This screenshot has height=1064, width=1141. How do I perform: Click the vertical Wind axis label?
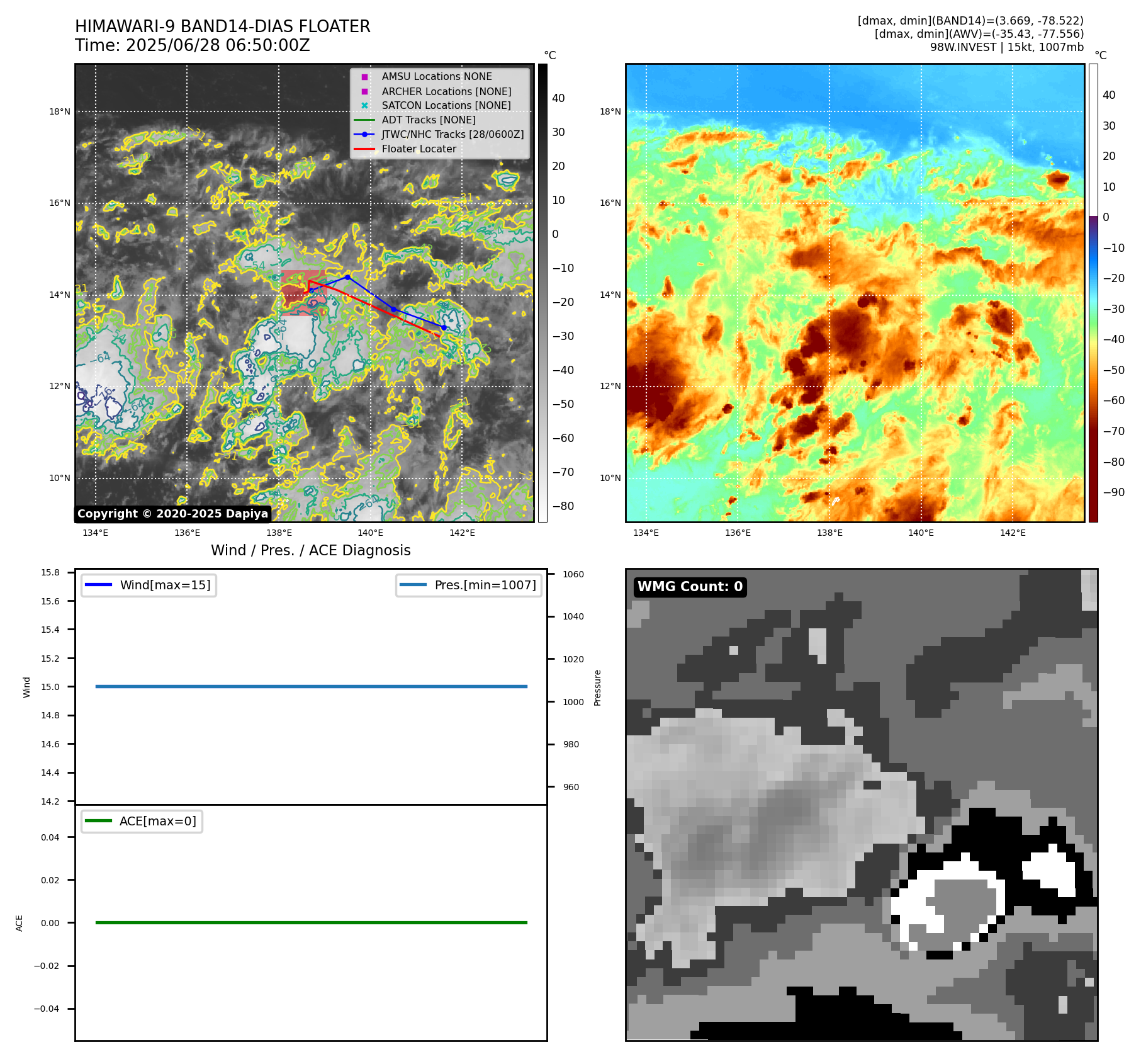26,687
